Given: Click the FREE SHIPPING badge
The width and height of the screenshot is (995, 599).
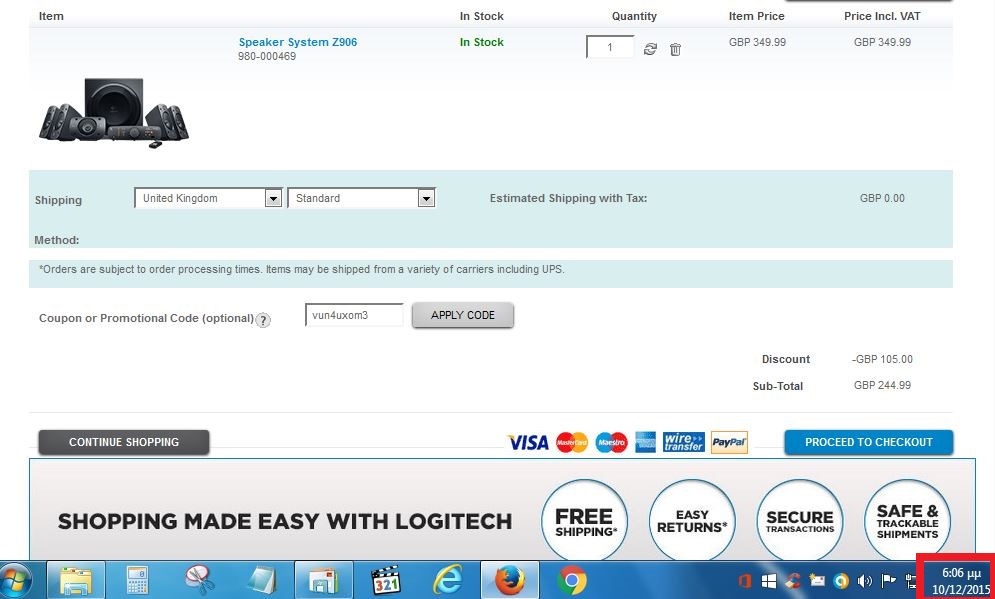Looking at the screenshot, I should coord(584,522).
